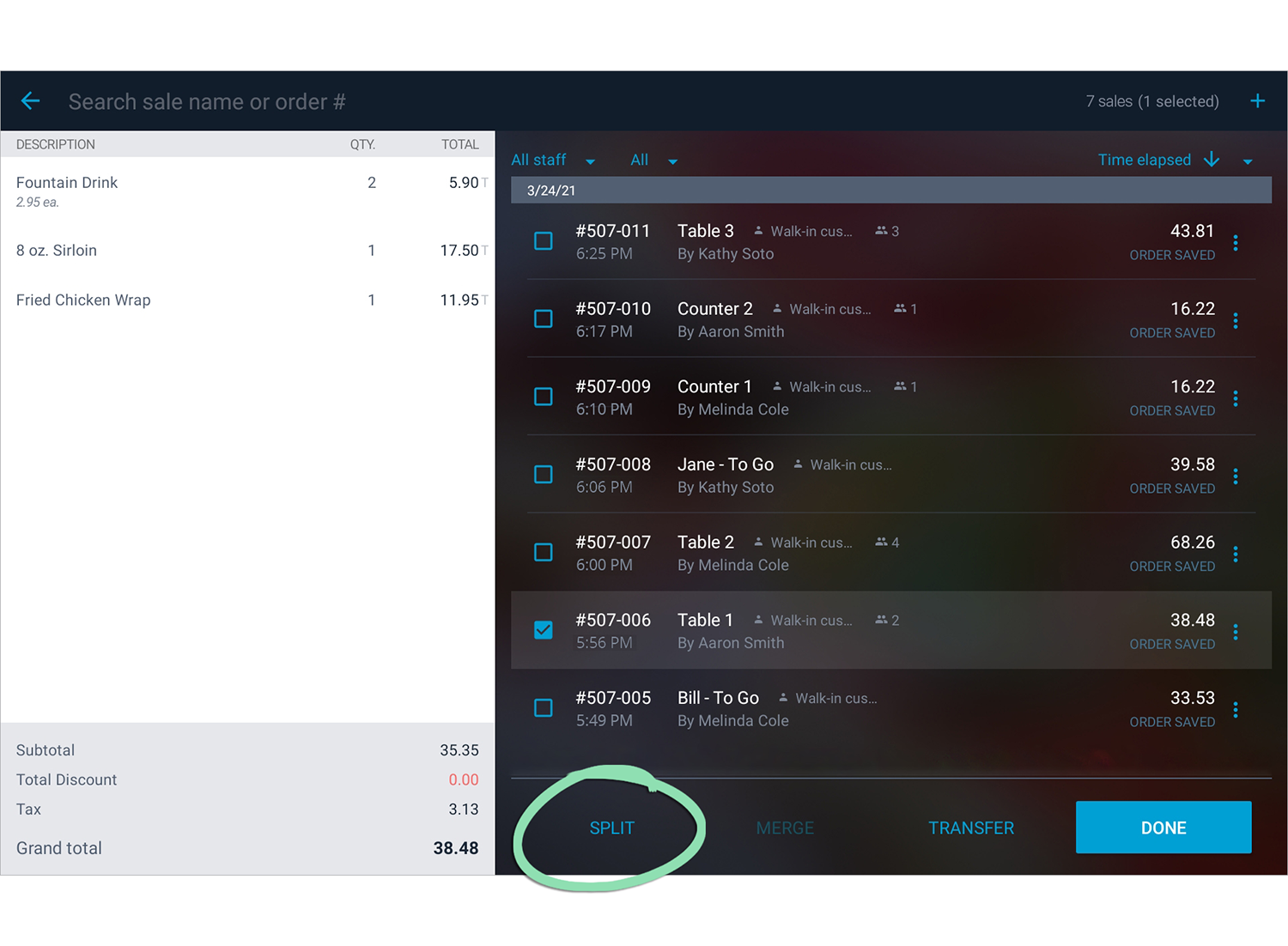Open Counter 1 sale name
Image resolution: width=1288 pixels, height=946 pixels.
[714, 386]
